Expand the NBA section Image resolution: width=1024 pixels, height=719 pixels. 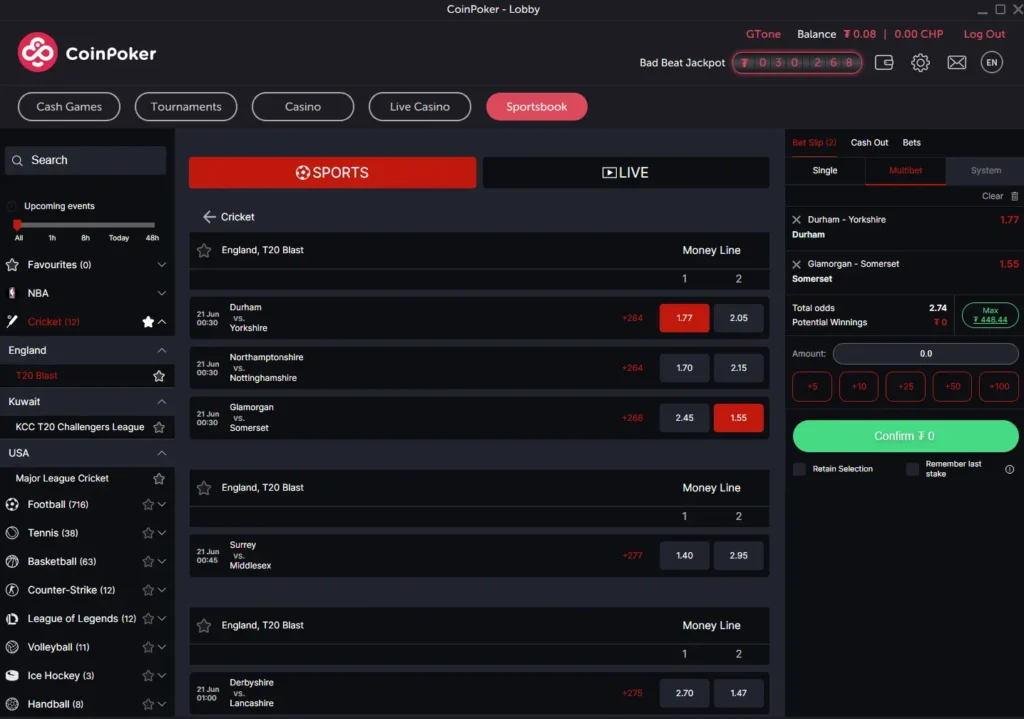point(161,293)
